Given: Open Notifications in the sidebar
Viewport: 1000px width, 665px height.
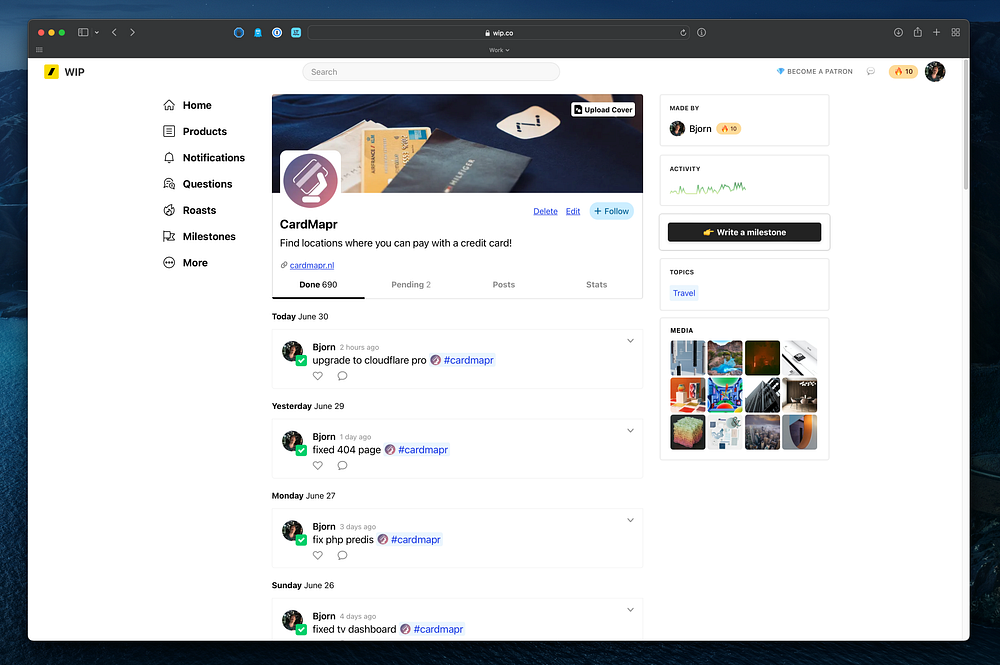Looking at the screenshot, I should [203, 157].
